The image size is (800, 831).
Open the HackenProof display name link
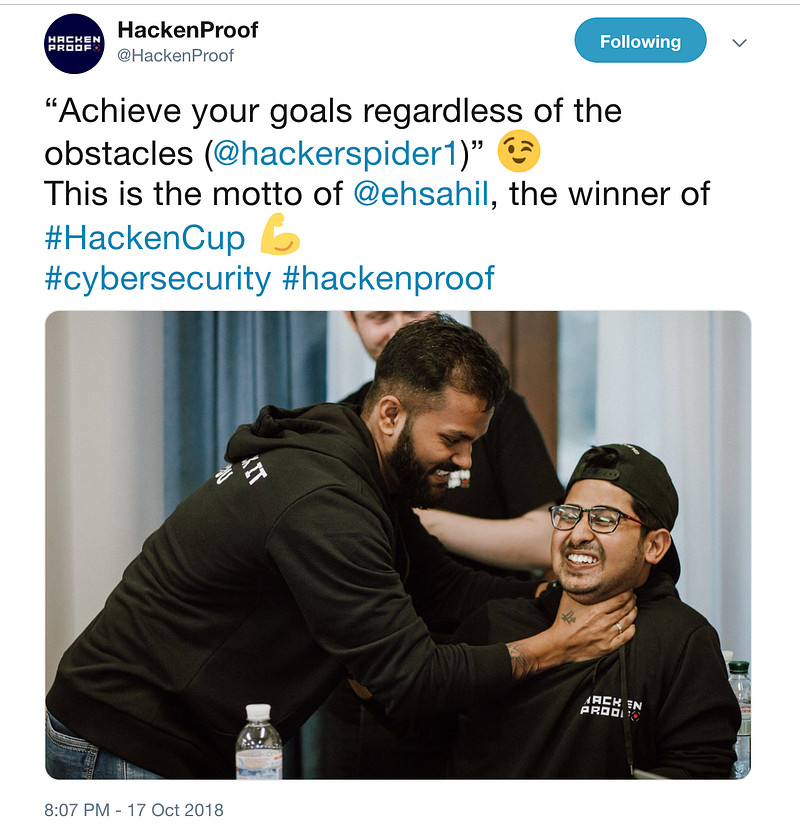point(188,30)
